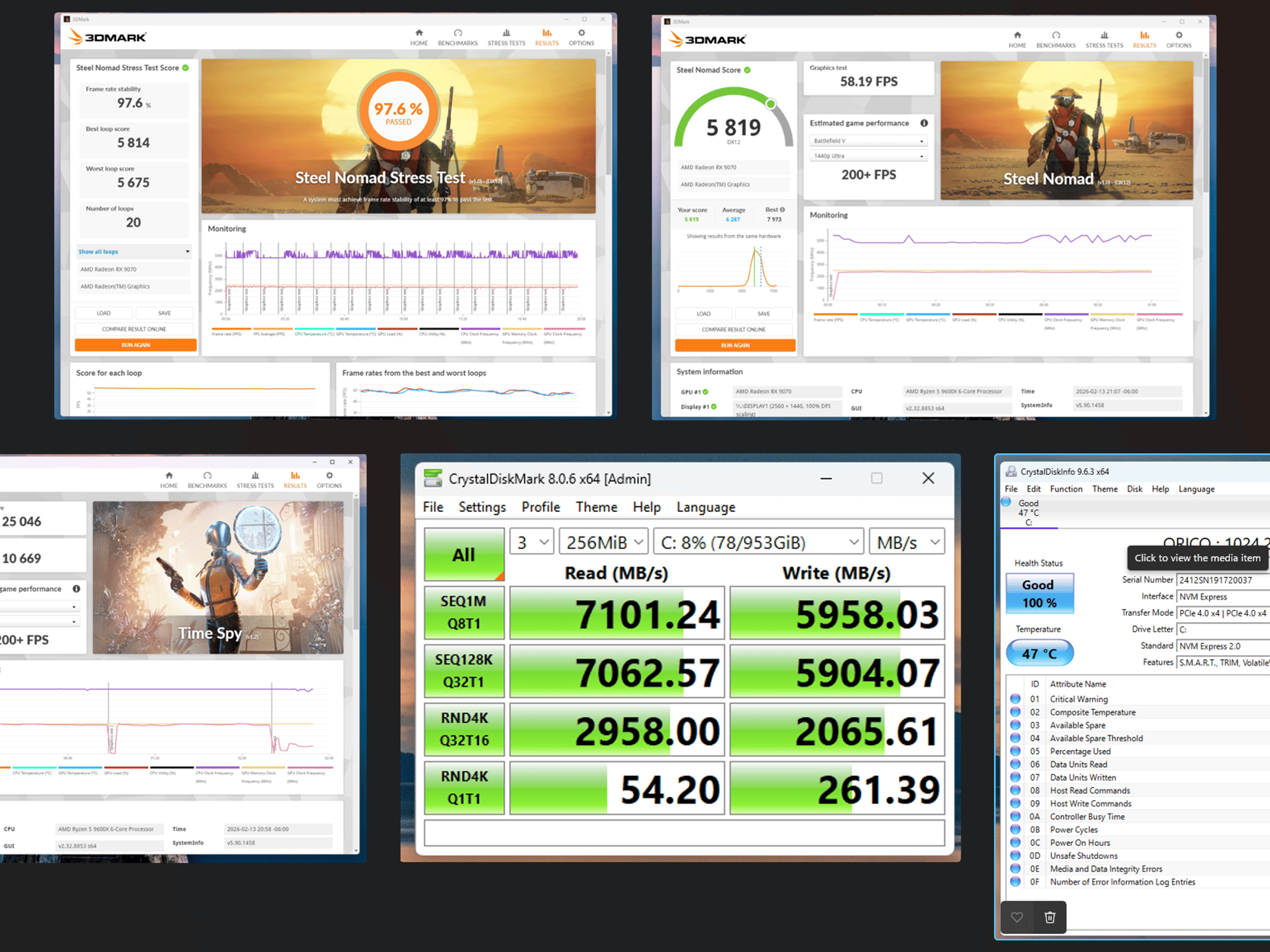The image size is (1270, 952).
Task: Click the heart favorite icon
Action: [1017, 917]
